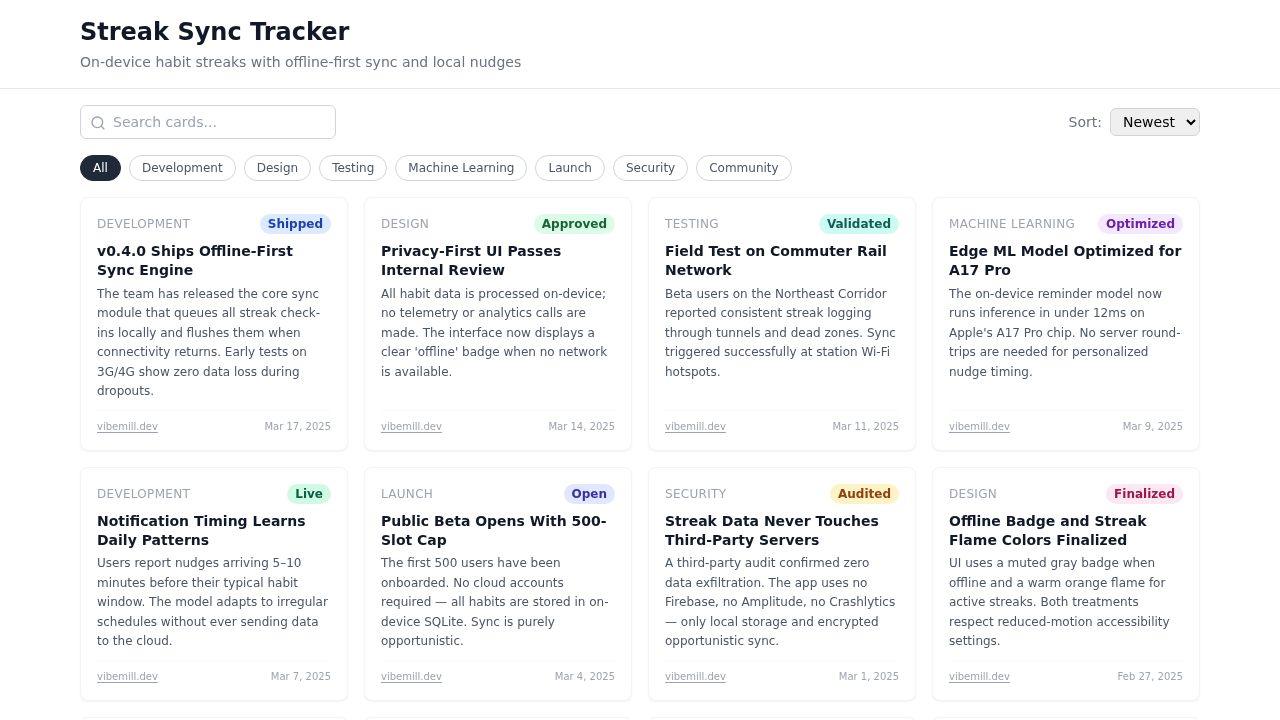Filter by the Security chip

[650, 168]
